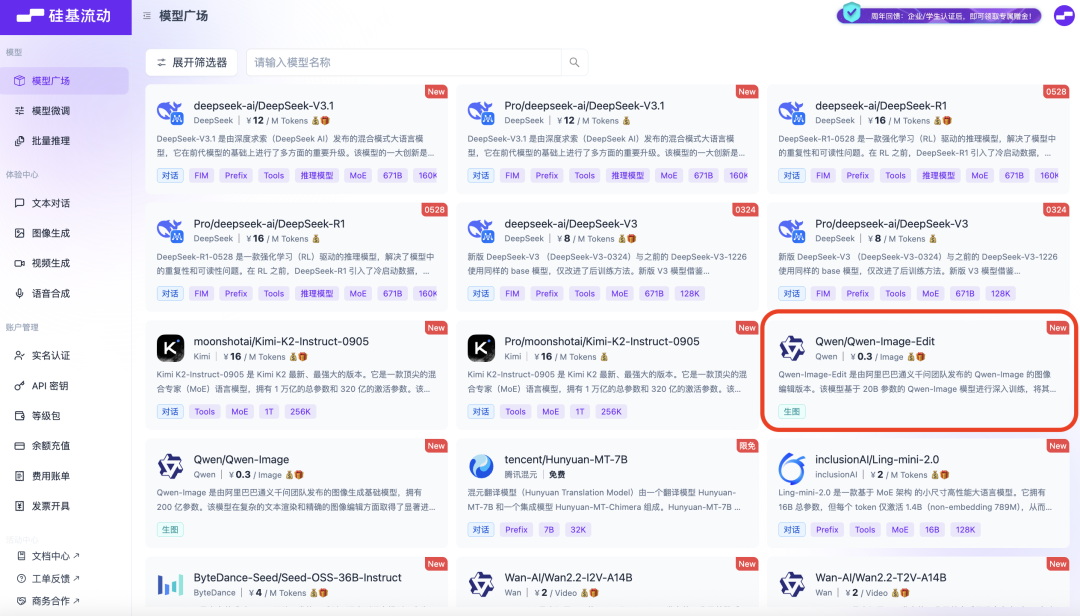Click 模型广场 page title in header
Viewport: 1080px width, 616px height.
click(x=183, y=15)
